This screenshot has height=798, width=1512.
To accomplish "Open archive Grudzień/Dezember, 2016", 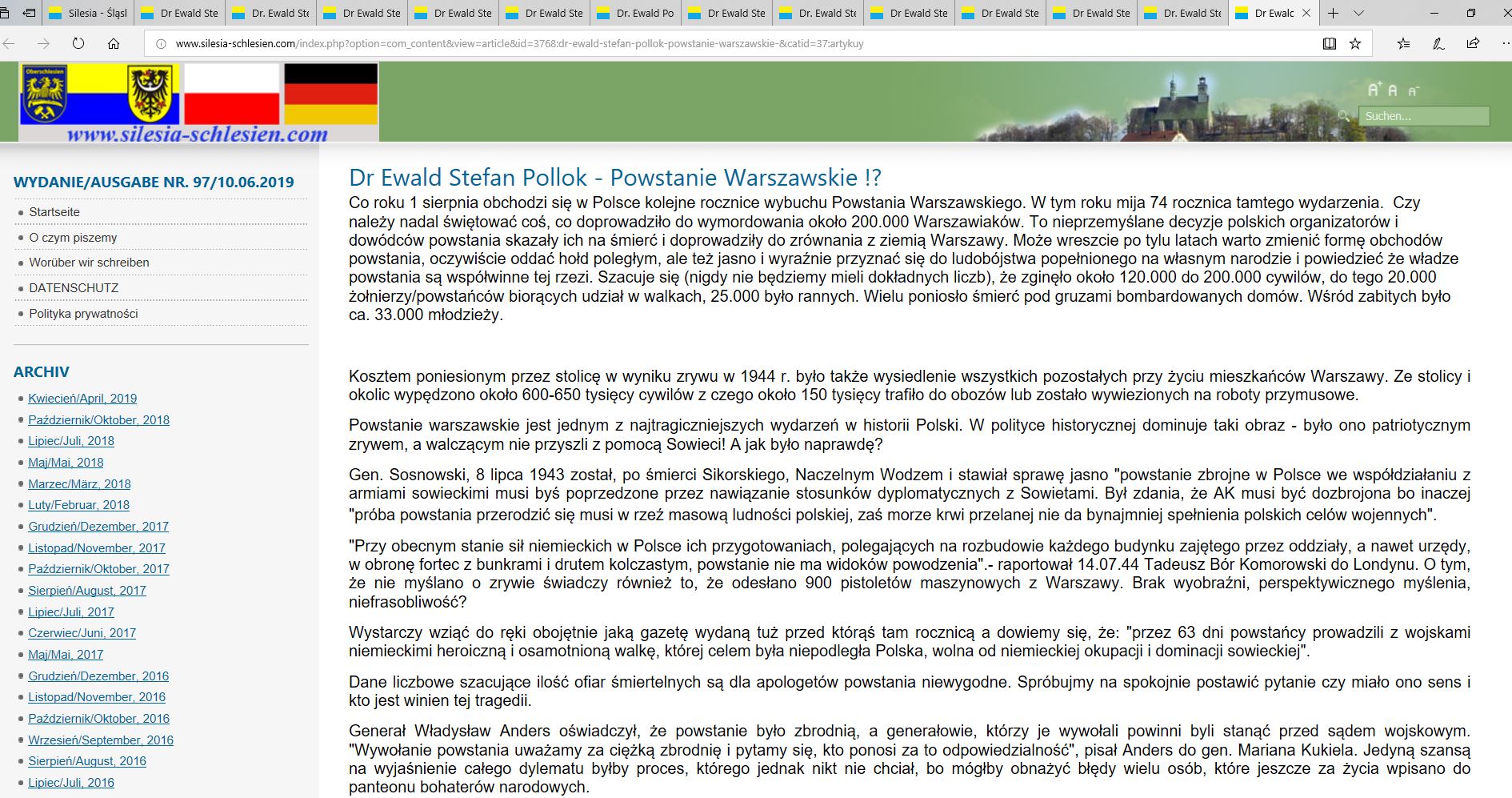I will pyautogui.click(x=98, y=676).
